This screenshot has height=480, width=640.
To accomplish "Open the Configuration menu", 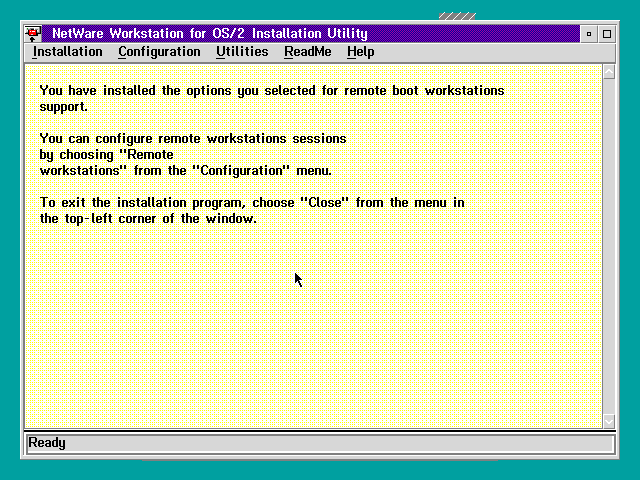I will [x=159, y=52].
